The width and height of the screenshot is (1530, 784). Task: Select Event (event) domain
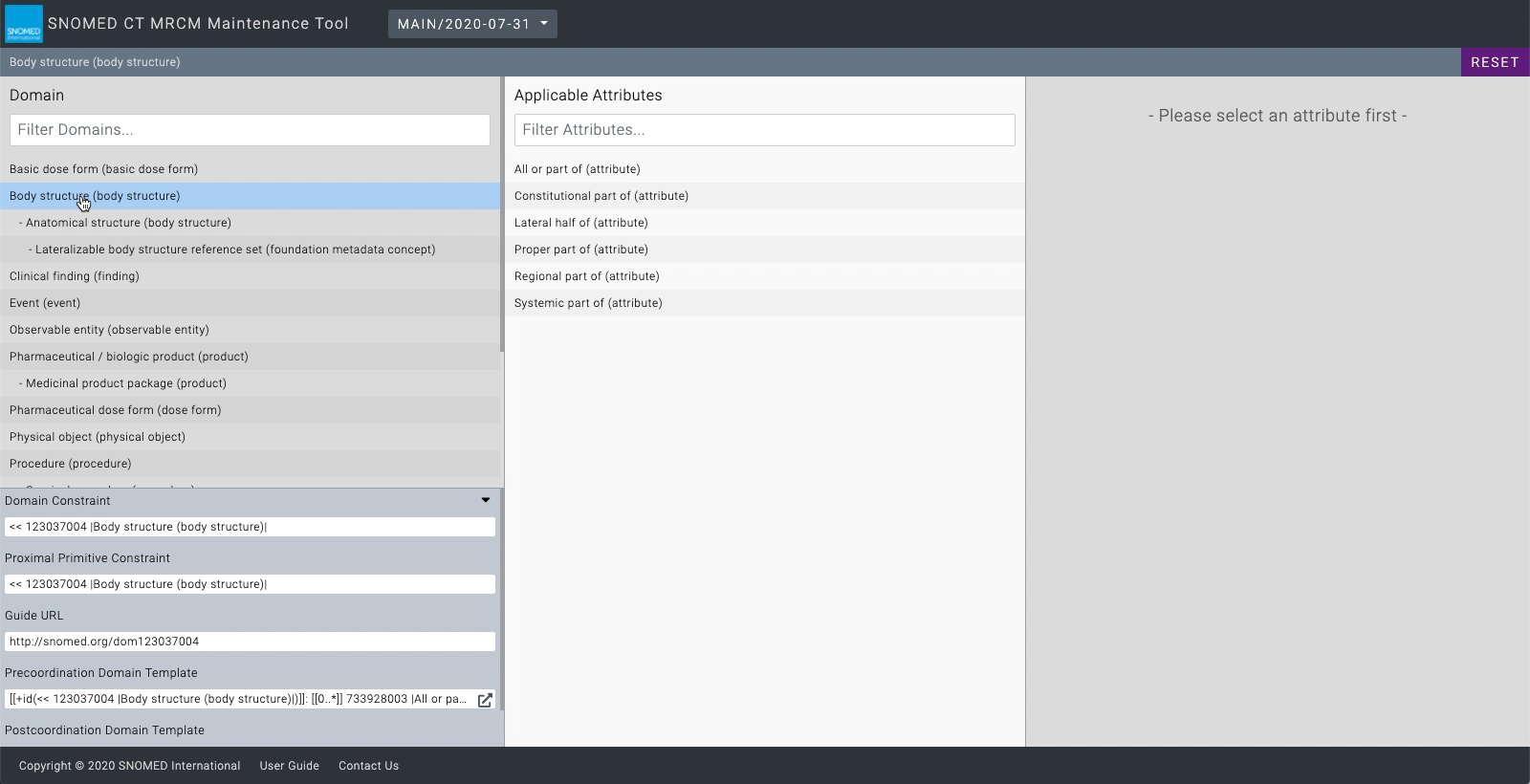tap(250, 303)
